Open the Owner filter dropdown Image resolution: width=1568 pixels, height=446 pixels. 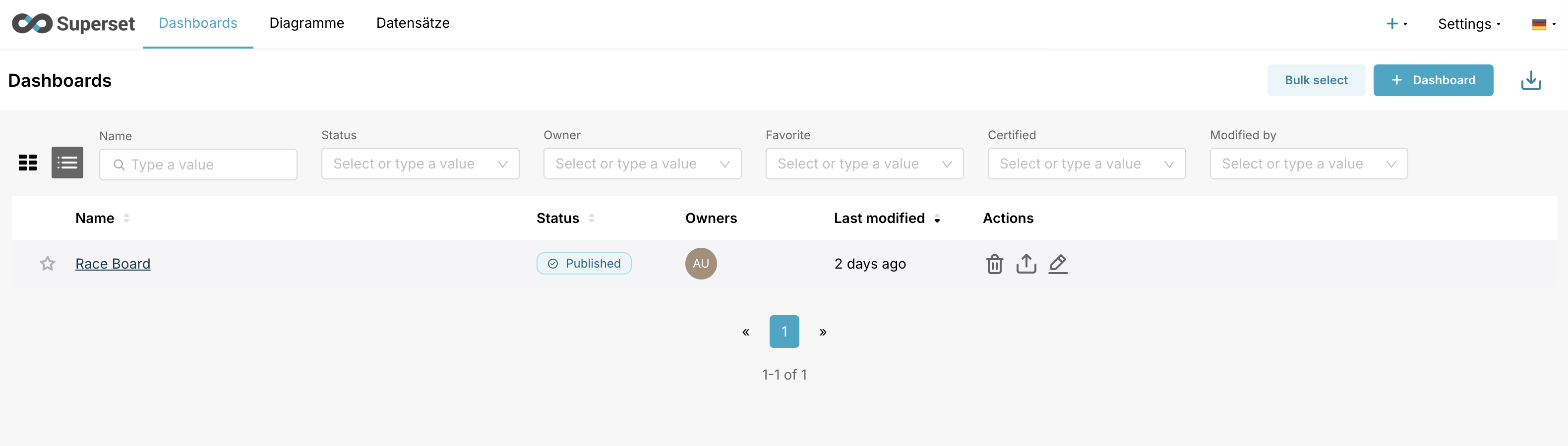click(642, 163)
